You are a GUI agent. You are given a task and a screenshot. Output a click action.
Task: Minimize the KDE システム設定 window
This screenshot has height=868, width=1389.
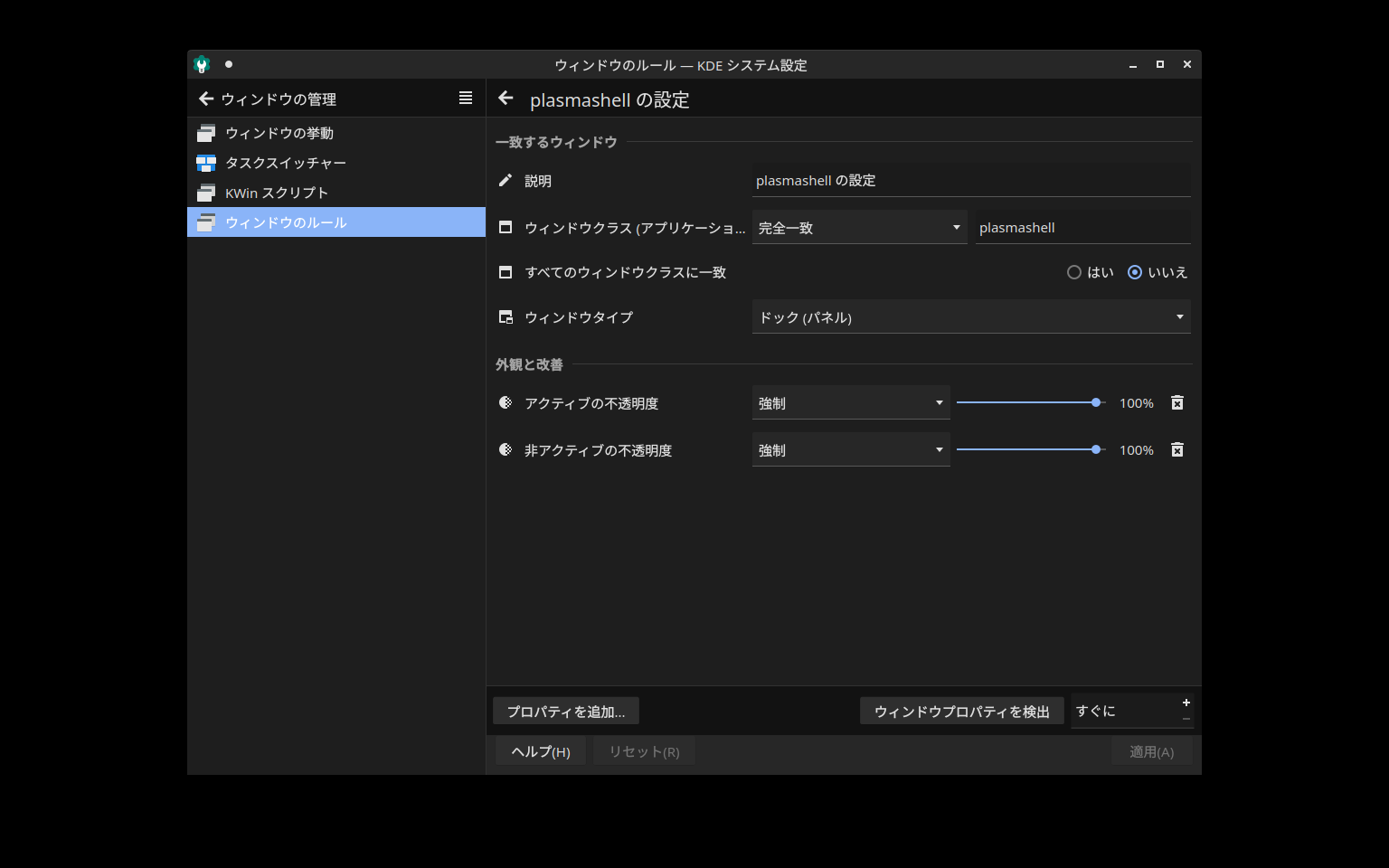coord(1132,65)
